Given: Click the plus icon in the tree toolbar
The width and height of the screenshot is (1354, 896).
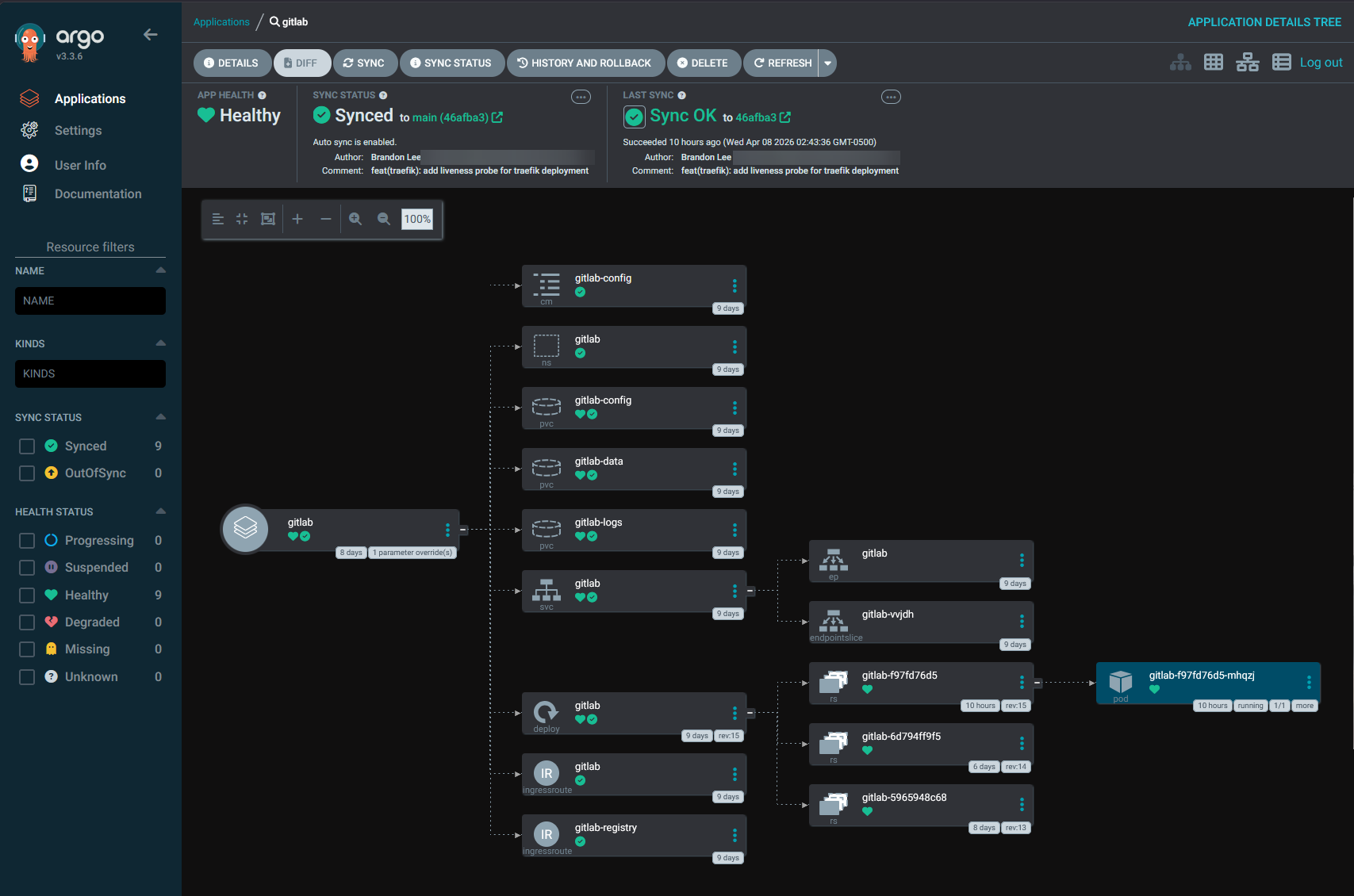Looking at the screenshot, I should [x=297, y=219].
